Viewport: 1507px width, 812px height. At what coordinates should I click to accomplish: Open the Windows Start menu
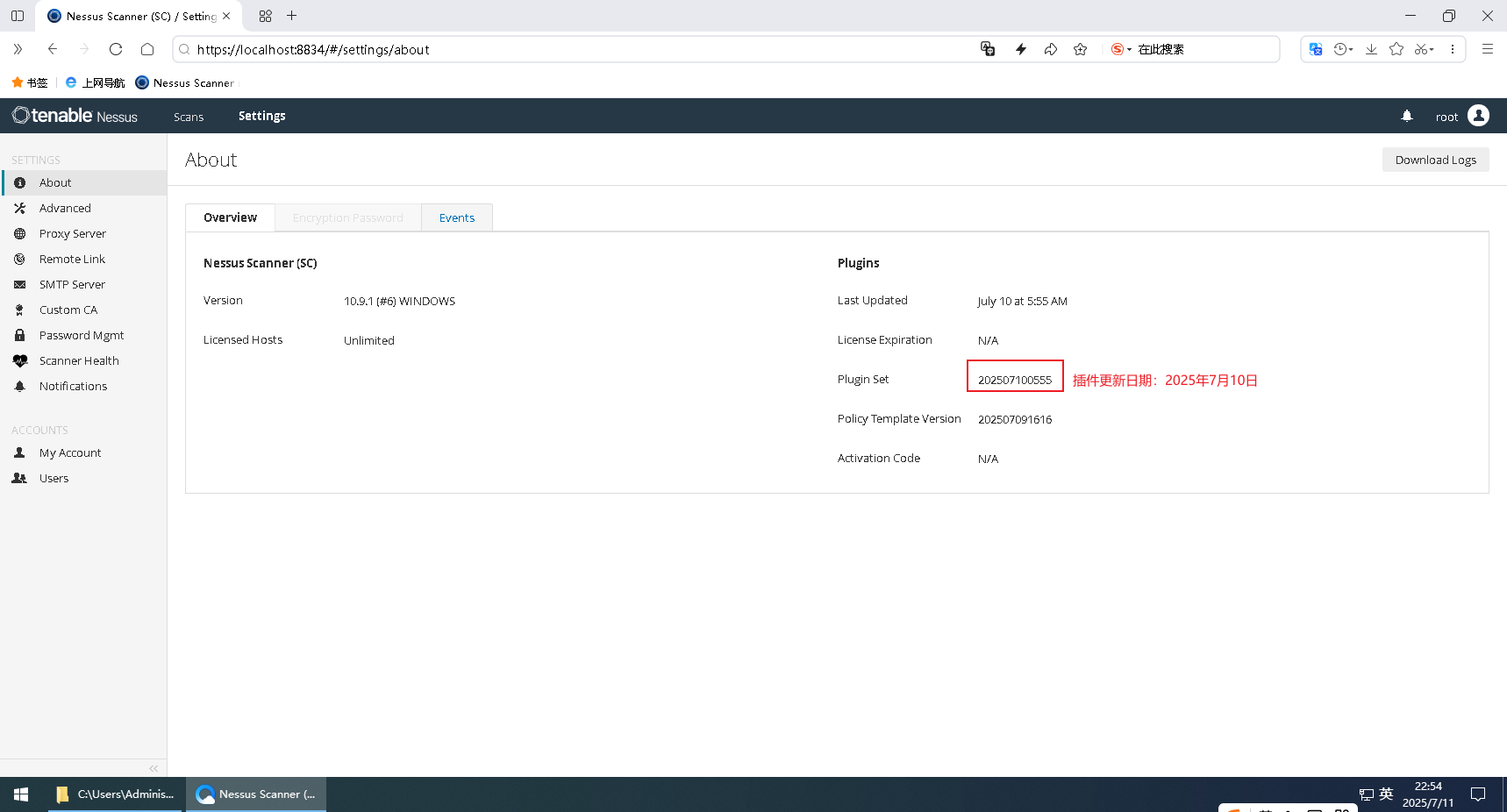pos(21,794)
